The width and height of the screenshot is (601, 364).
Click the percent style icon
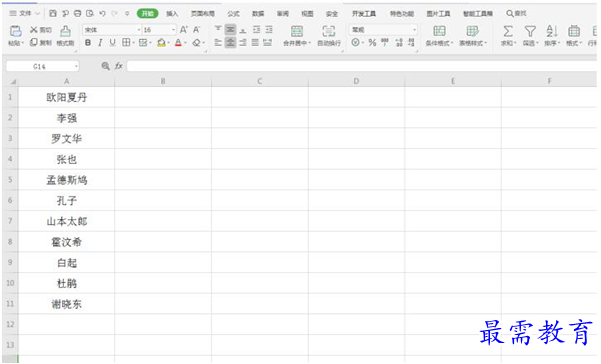pos(372,43)
